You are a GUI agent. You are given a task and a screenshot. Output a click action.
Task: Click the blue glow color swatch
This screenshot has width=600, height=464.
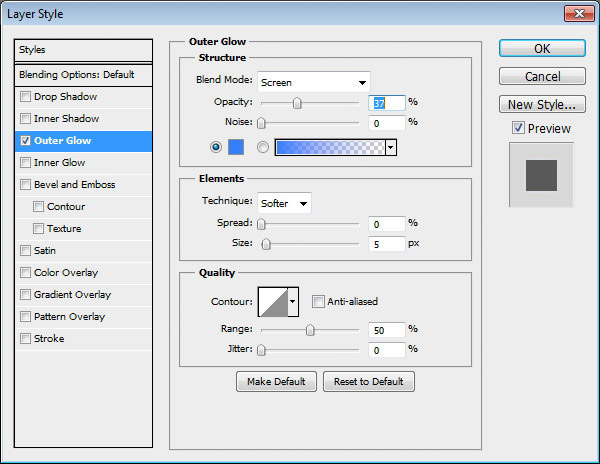click(x=236, y=147)
